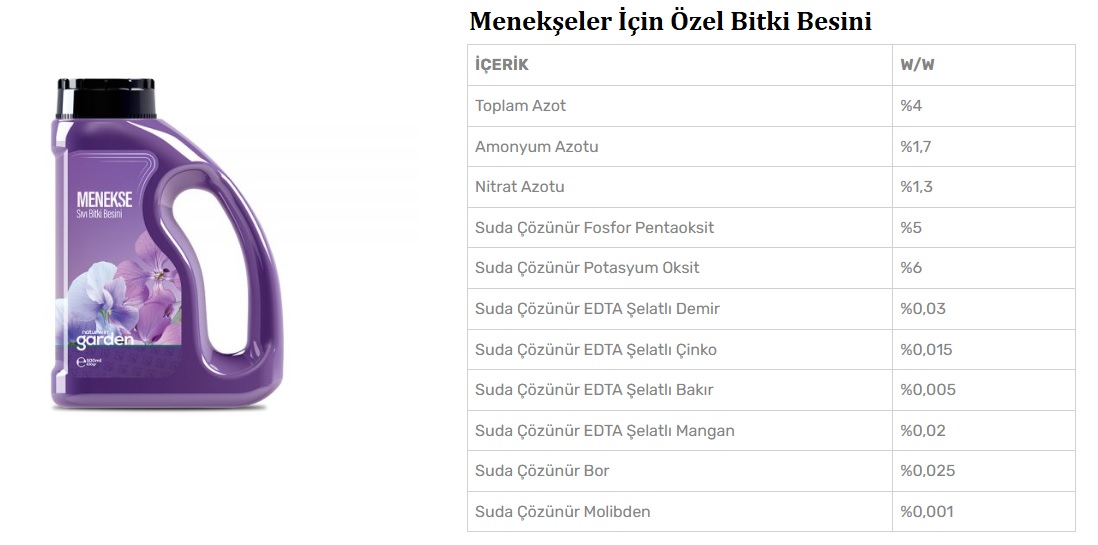Click the purple Menekşe bottle product image

pos(167,244)
